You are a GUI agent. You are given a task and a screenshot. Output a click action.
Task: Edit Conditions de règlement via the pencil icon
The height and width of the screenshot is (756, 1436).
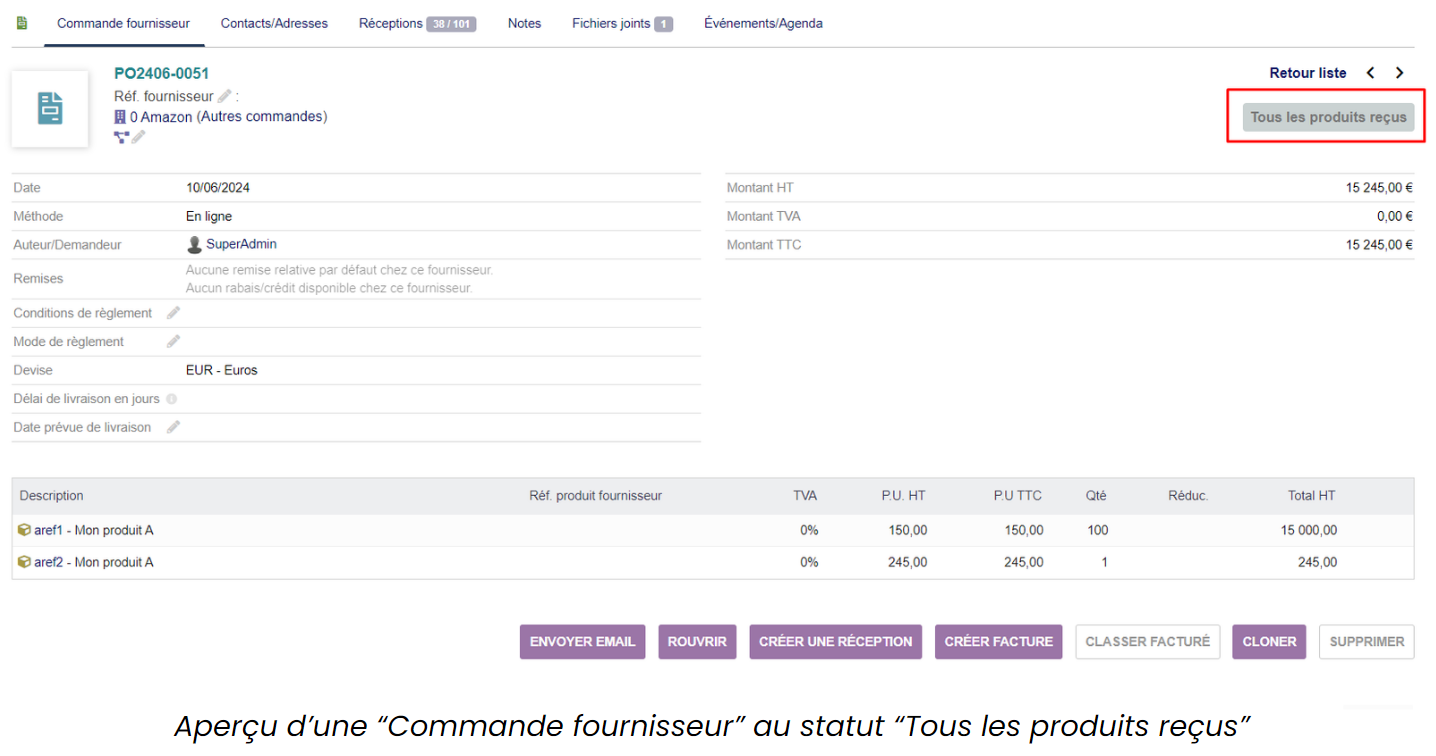click(x=173, y=313)
